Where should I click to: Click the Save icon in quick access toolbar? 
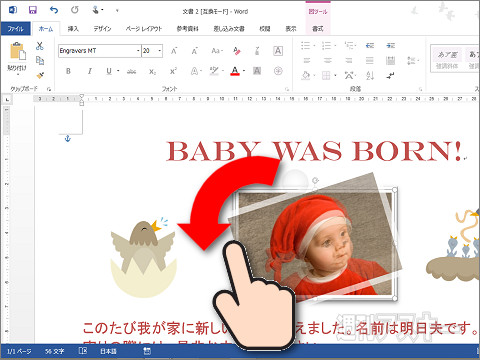click(33, 10)
